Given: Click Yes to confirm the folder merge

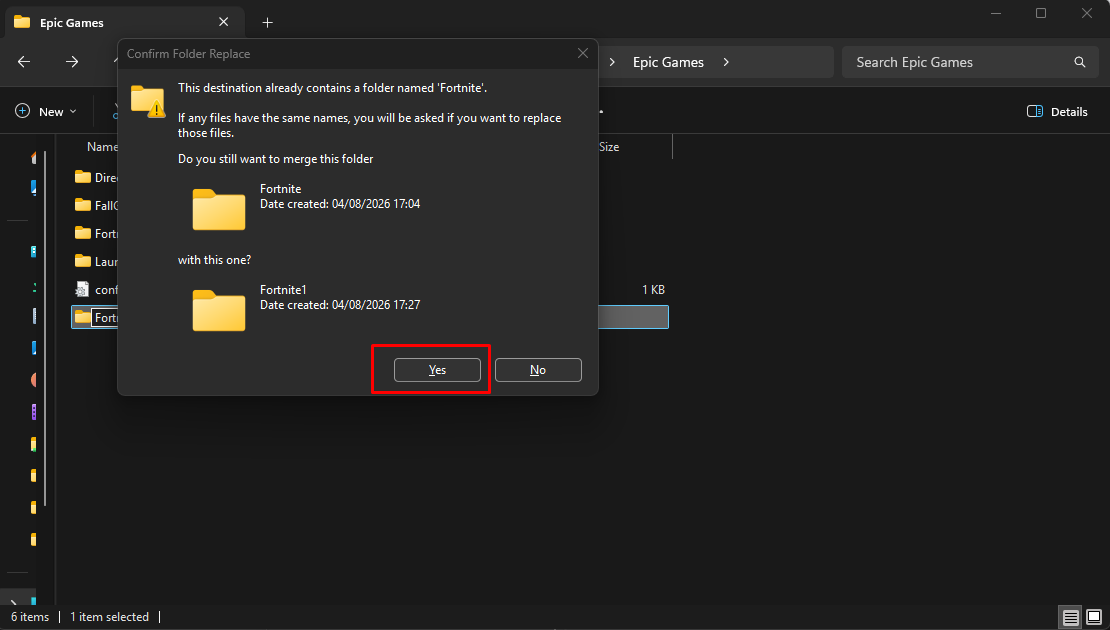Looking at the screenshot, I should [437, 370].
